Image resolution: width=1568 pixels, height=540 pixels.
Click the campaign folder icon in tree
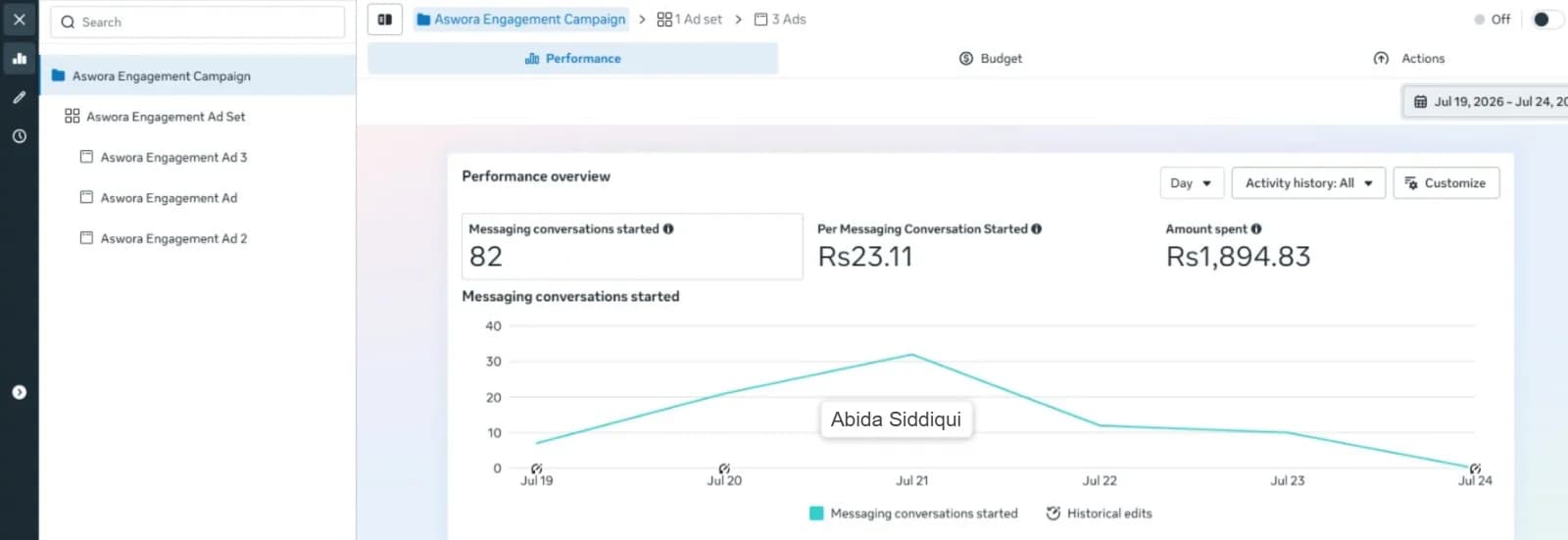pyautogui.click(x=58, y=75)
